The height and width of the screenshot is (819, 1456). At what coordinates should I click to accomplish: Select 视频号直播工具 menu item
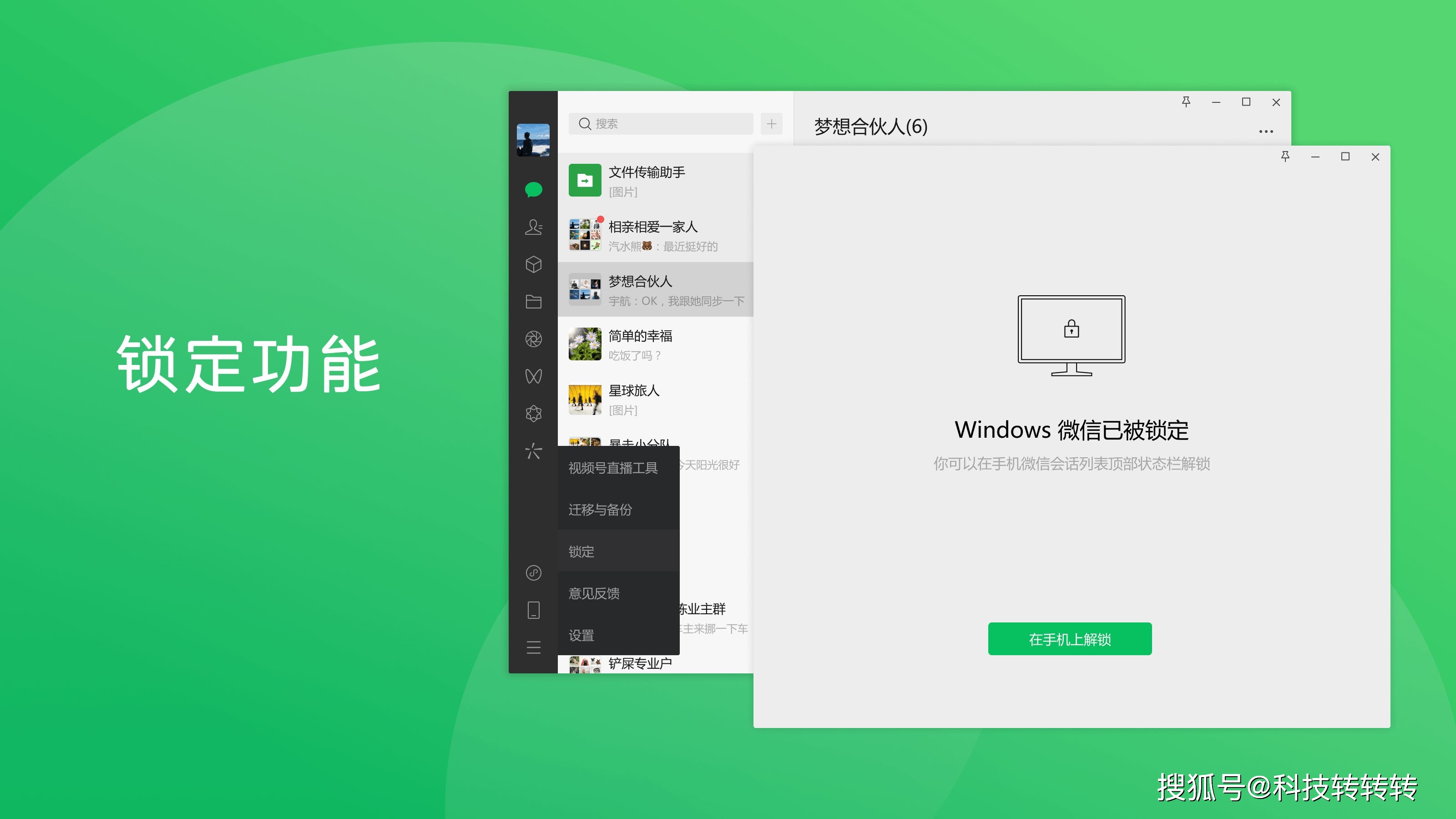[x=618, y=467]
